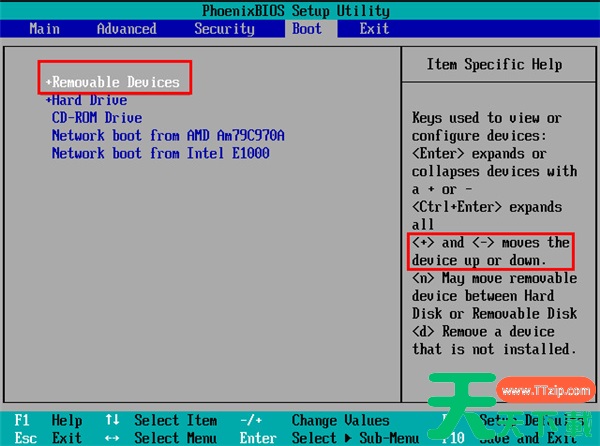
Task: Select the Boot tab
Action: coord(307,29)
